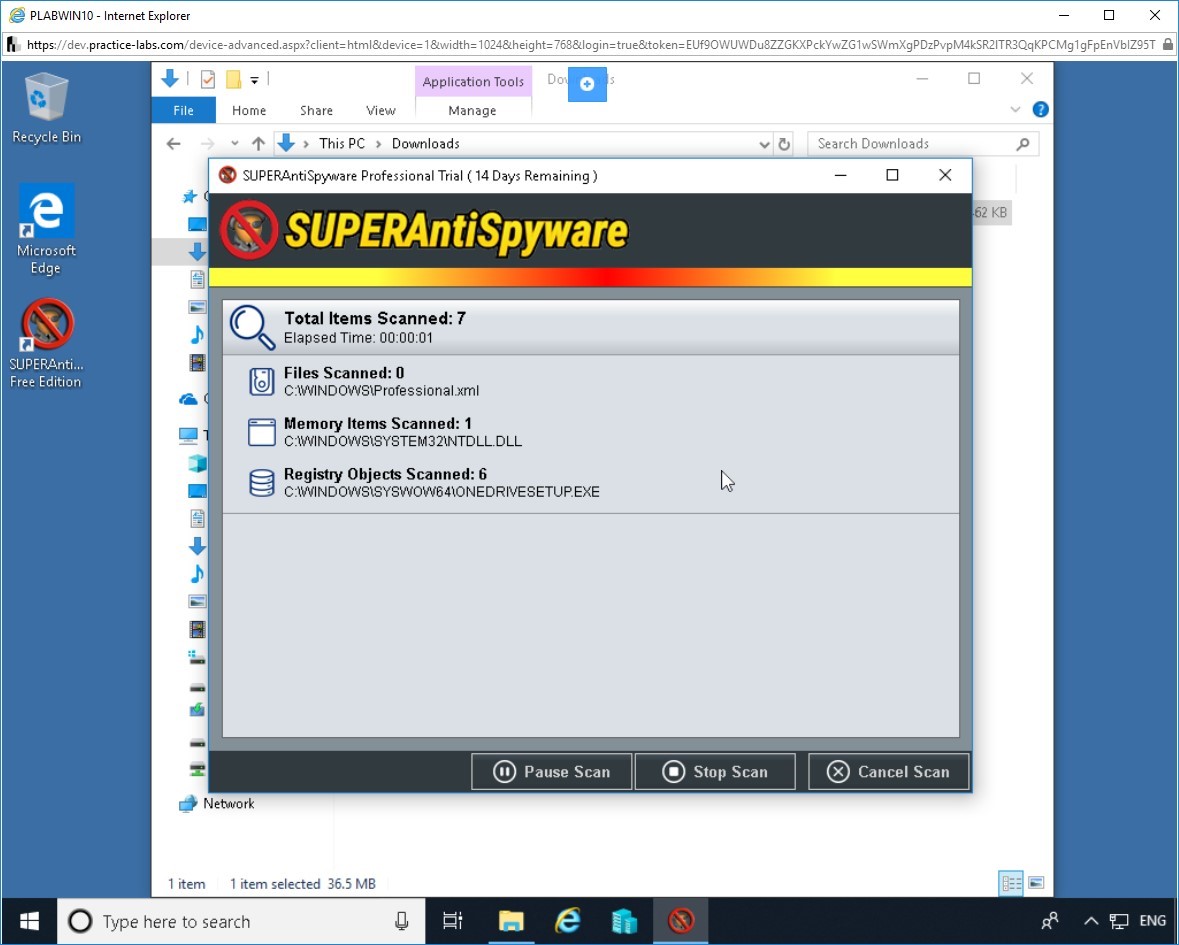
Task: Click the magnifier icon beside Total Items Scanned
Action: pyautogui.click(x=253, y=327)
